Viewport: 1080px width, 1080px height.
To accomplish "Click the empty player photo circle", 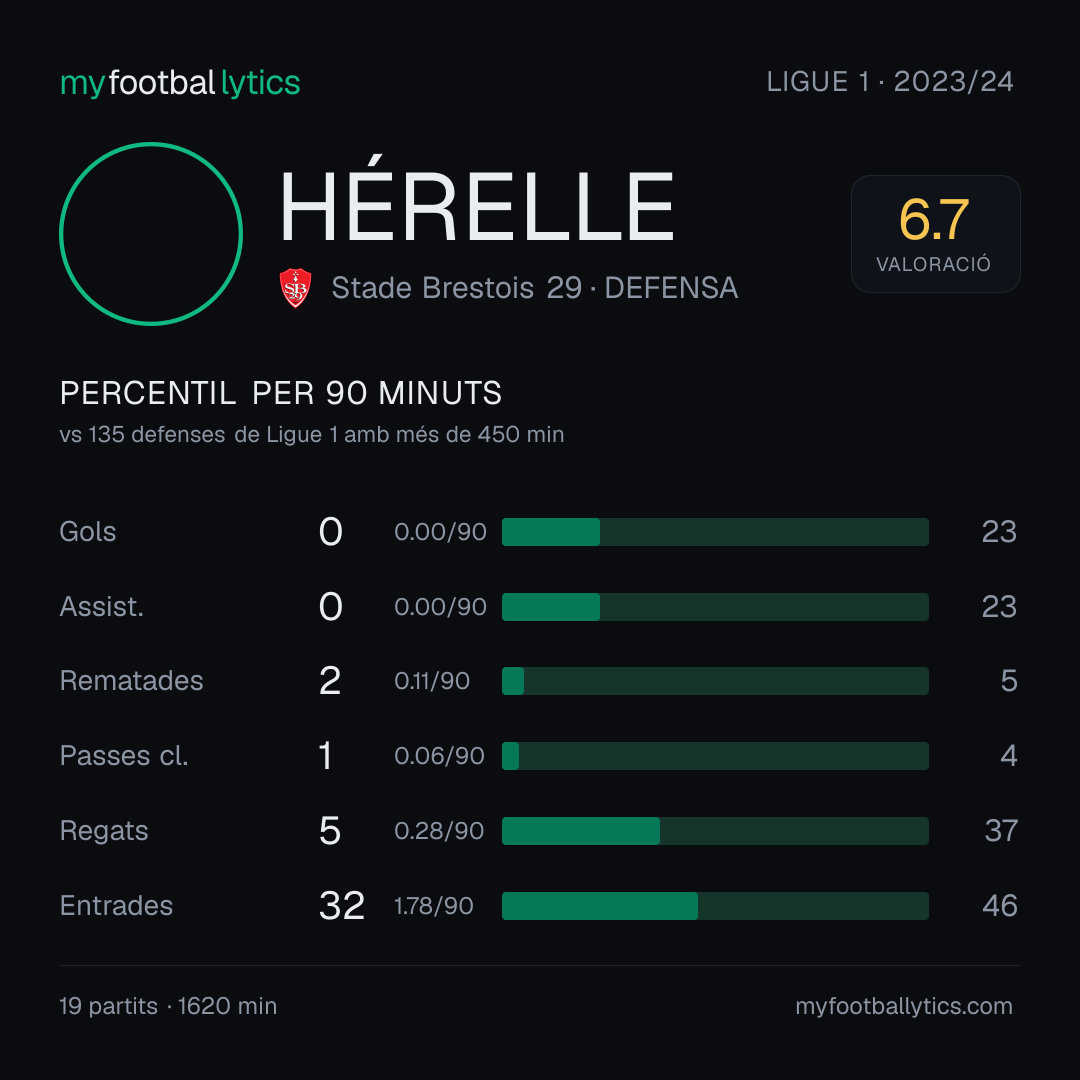I will [151, 233].
